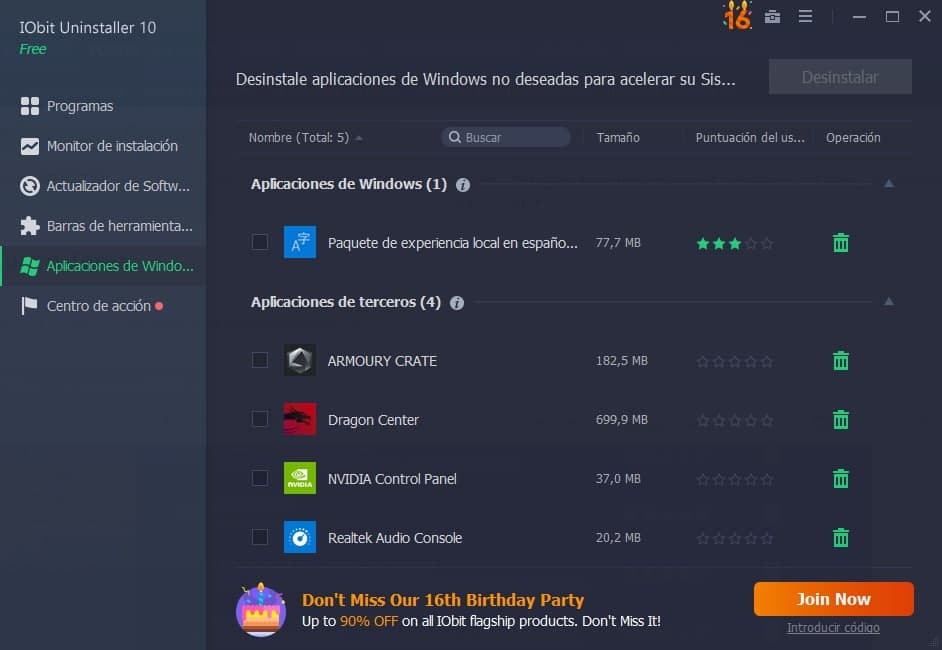Click the Buscar search field
942x650 pixels.
point(505,138)
